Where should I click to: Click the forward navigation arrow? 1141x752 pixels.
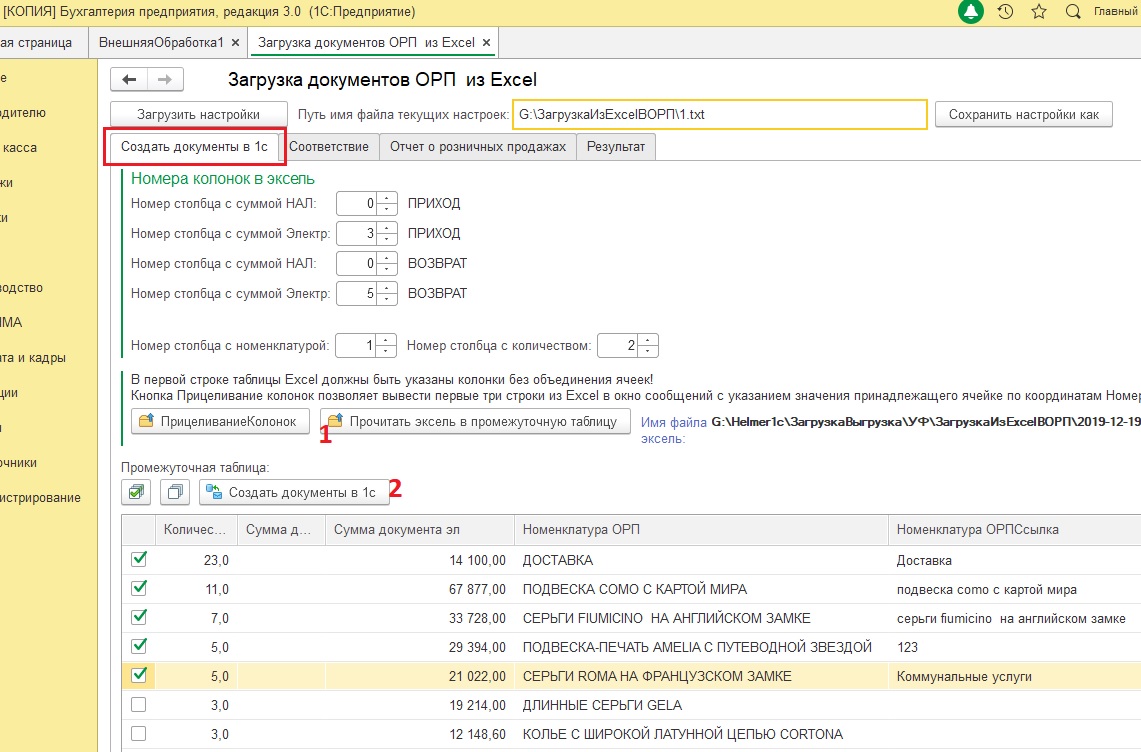[165, 80]
